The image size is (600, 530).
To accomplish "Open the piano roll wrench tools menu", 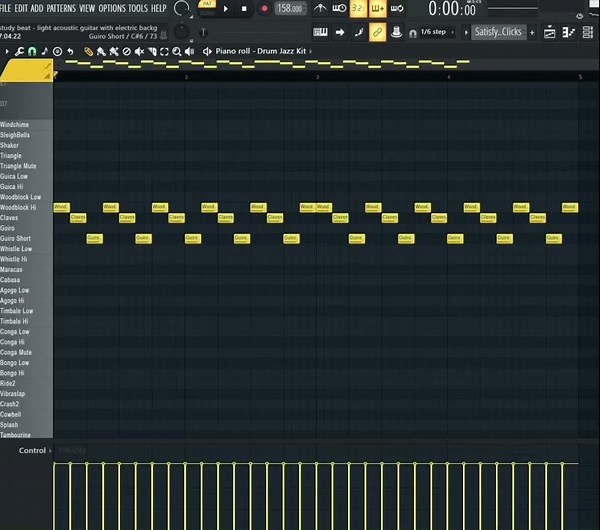I will 19,51.
